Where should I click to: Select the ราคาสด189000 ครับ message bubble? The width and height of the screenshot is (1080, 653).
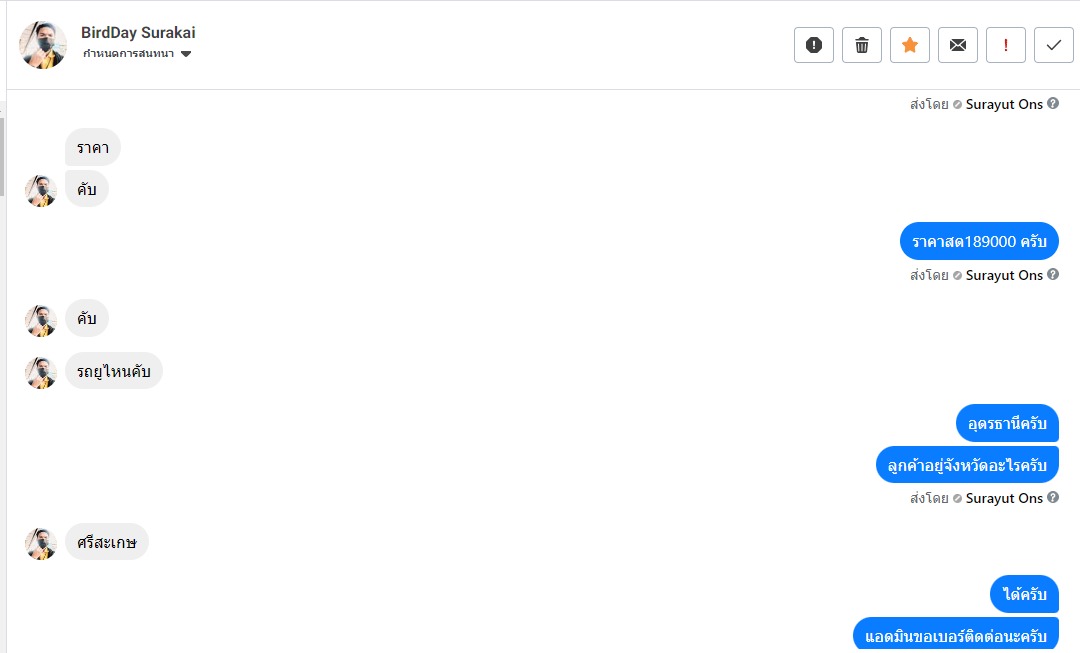point(979,241)
